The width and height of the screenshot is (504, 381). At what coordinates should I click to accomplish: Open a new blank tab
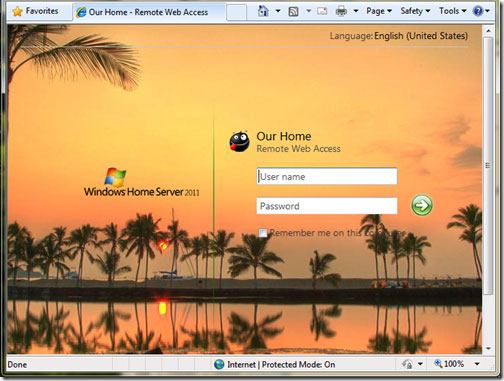[236, 12]
